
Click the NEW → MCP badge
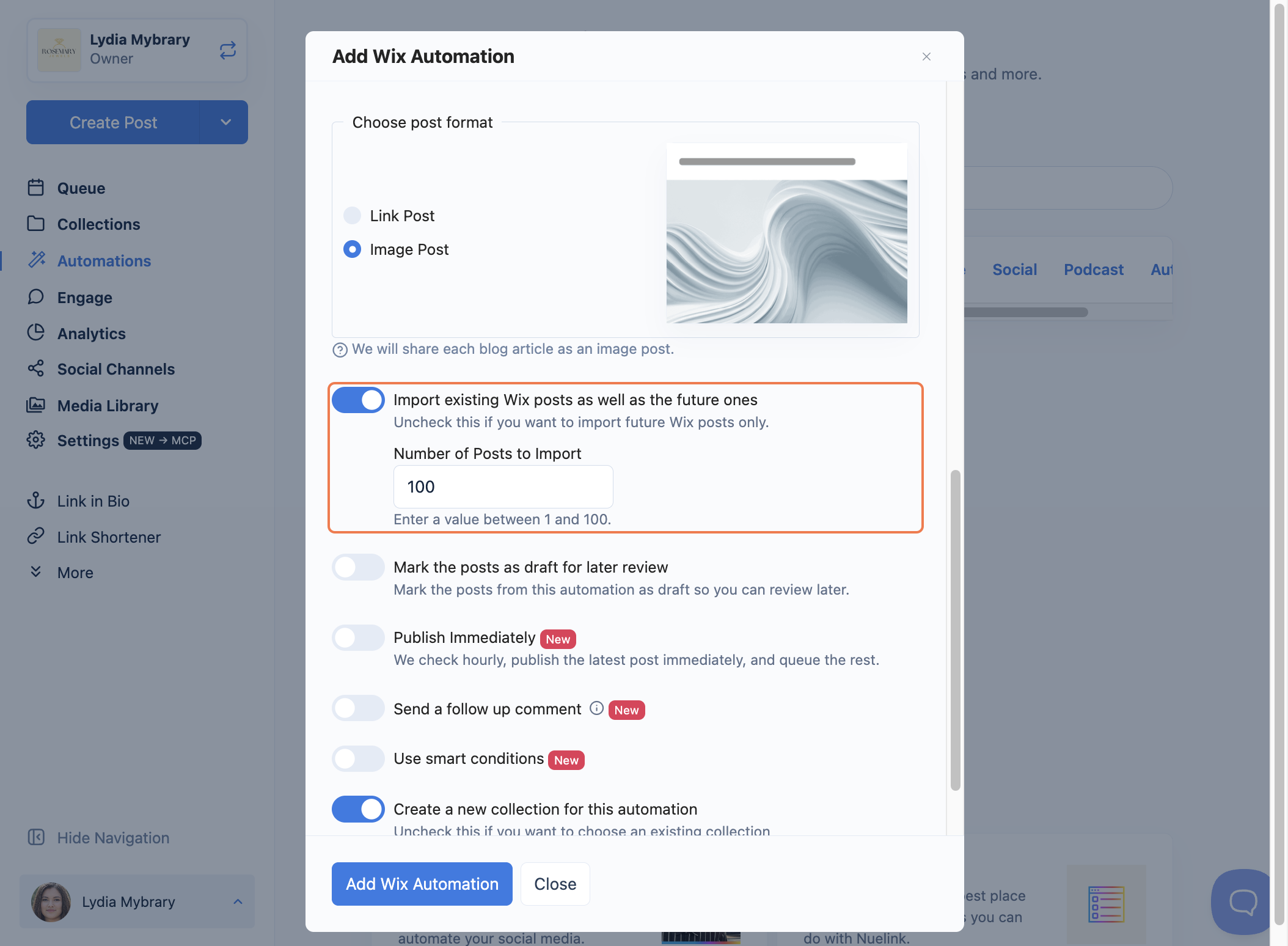163,440
